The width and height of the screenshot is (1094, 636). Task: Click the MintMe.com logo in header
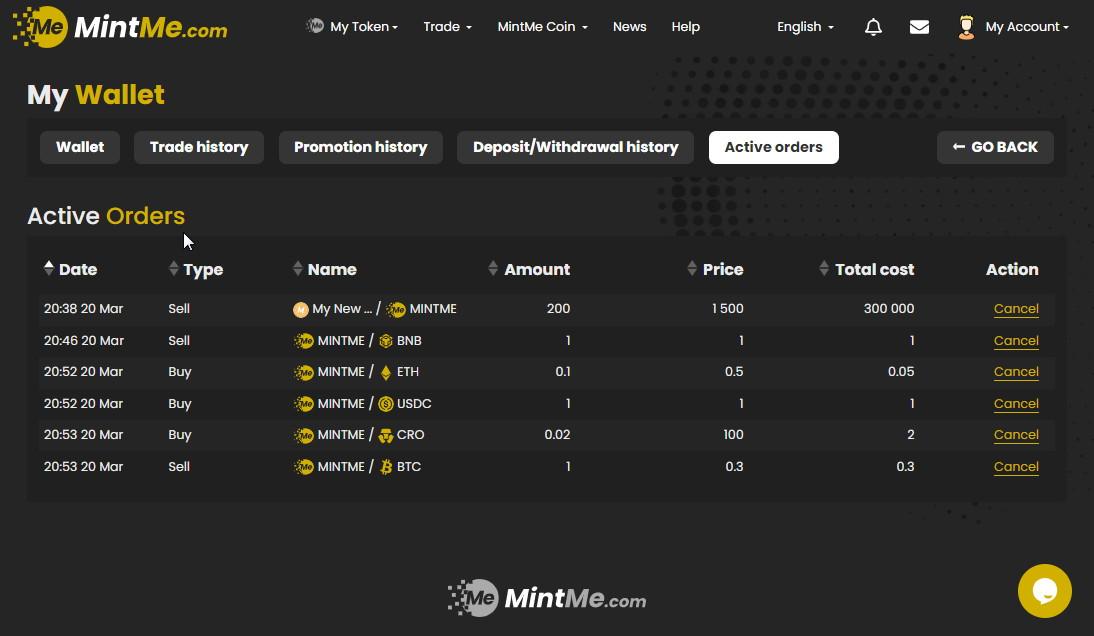(120, 27)
